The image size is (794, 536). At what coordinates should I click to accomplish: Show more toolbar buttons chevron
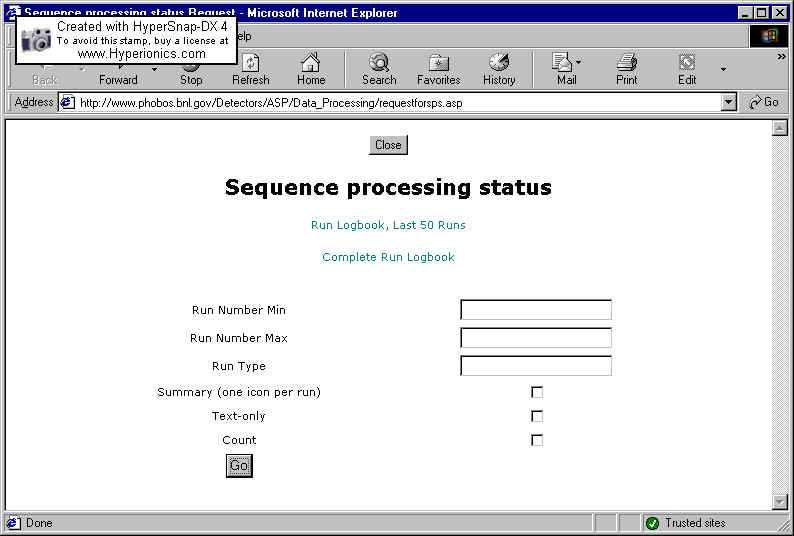pos(781,57)
